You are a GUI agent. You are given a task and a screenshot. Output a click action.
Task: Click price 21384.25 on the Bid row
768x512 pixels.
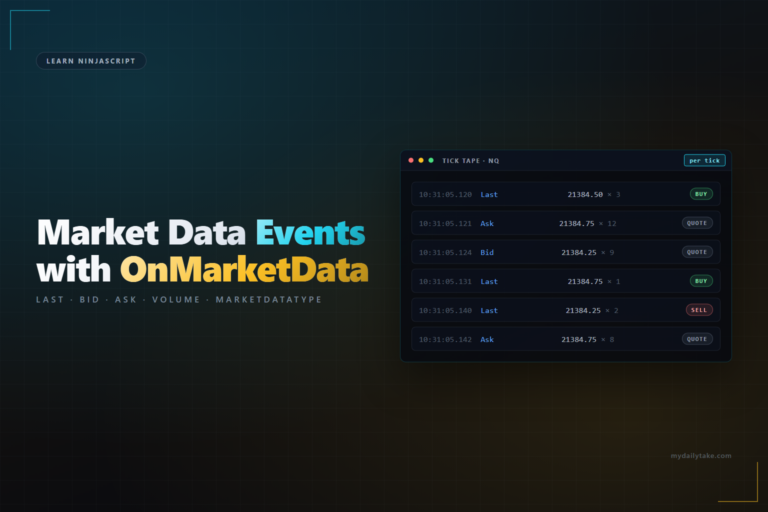(x=578, y=252)
